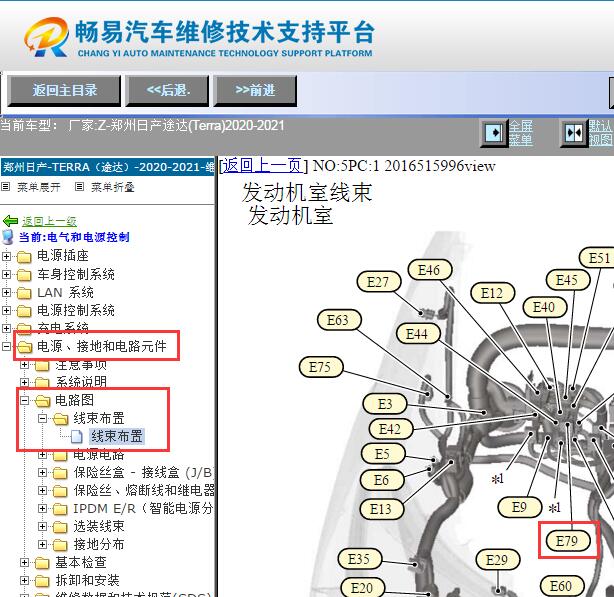Select the 车身控制系统 folder
This screenshot has width=614, height=597.
(76, 274)
